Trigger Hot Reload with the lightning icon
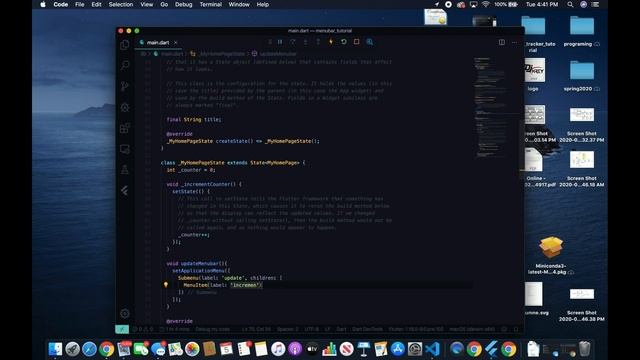This screenshot has width=640, height=360. pos(331,42)
